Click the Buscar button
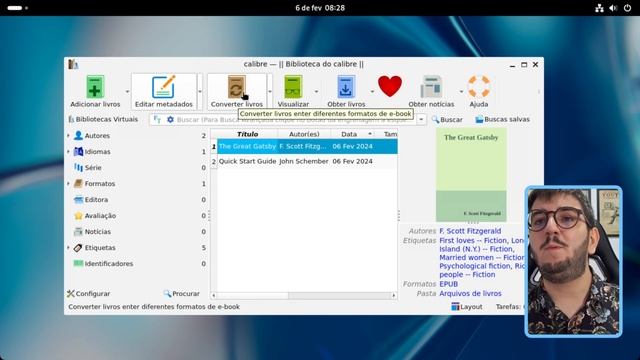640x360 pixels. coord(447,120)
